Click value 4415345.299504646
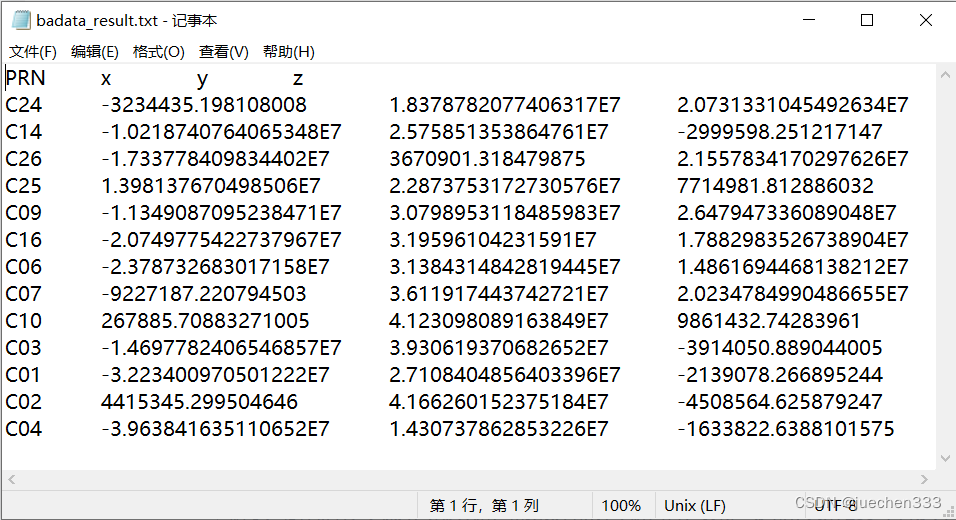This screenshot has width=956, height=520. coord(199,402)
